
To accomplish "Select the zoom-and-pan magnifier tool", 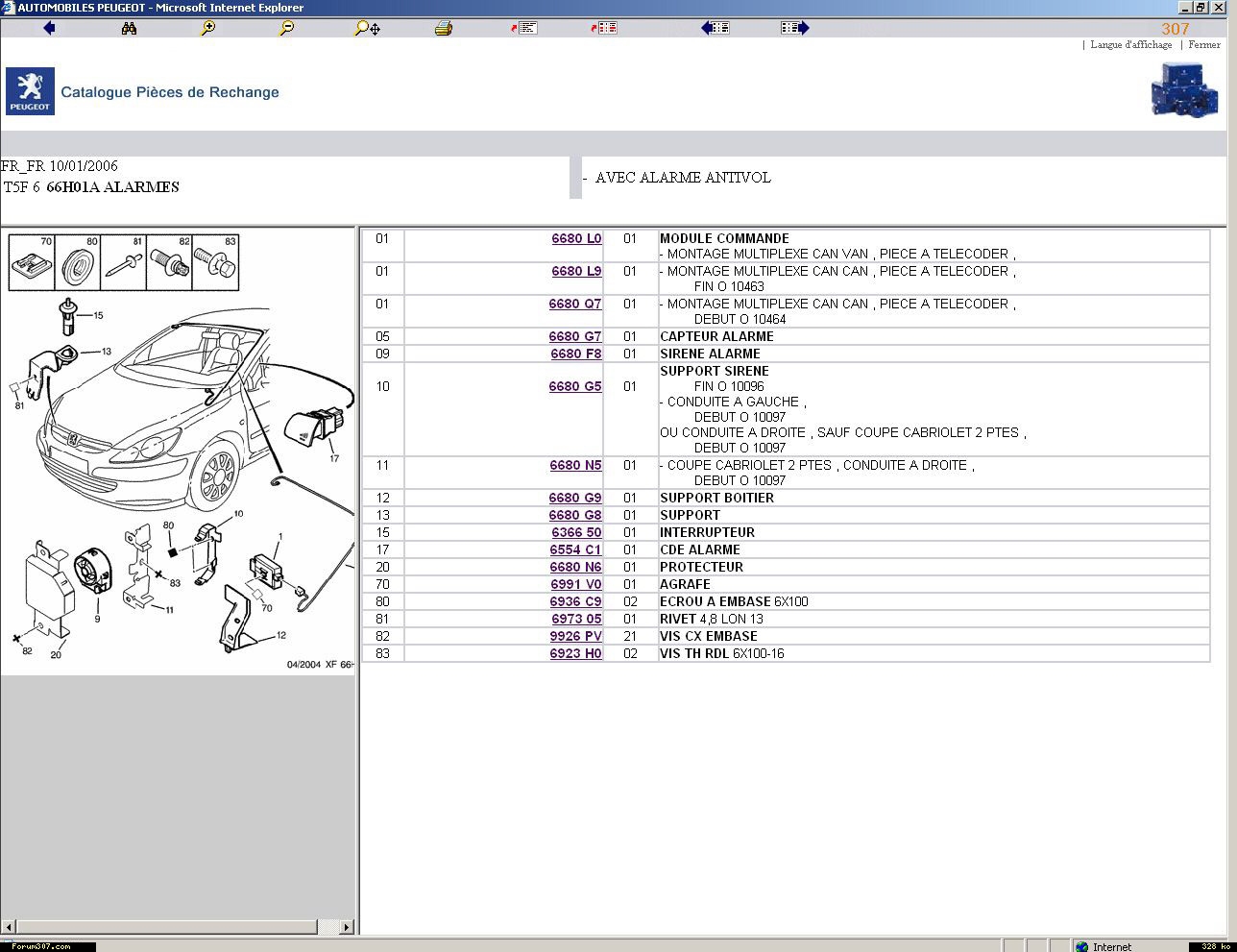I will coord(367,28).
